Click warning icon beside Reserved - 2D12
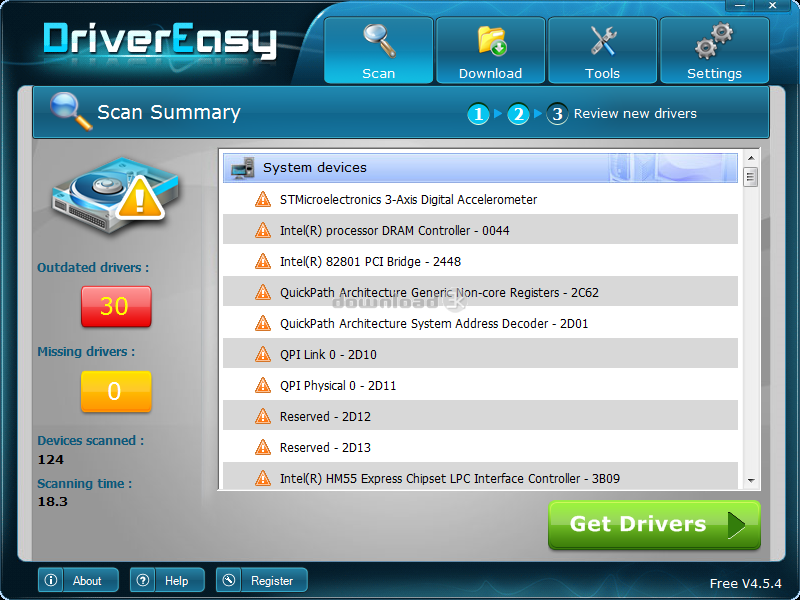This screenshot has width=800, height=600. coord(263,417)
